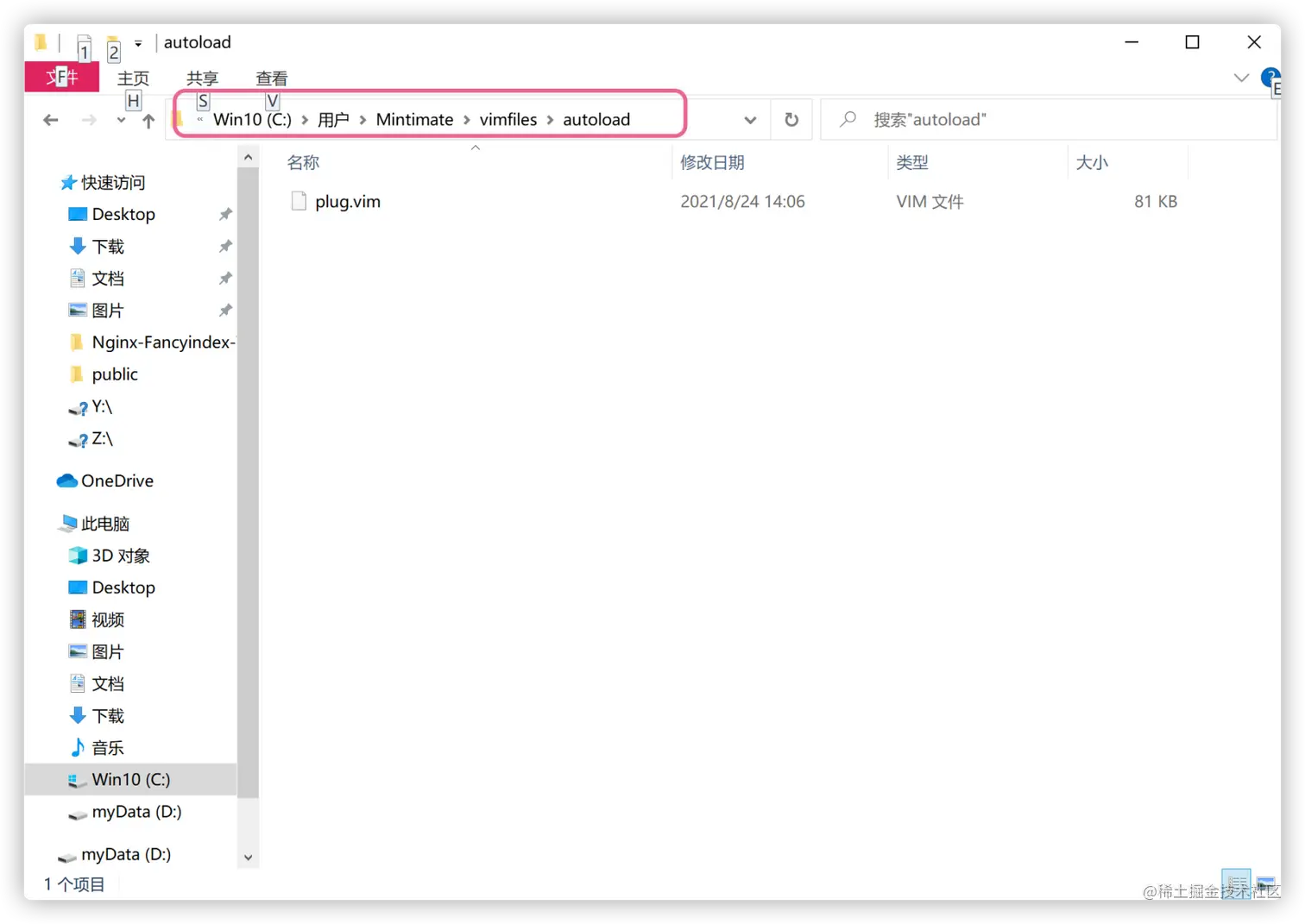The width and height of the screenshot is (1305, 924).
Task: Click the 3D 对象 cube icon
Action: click(78, 556)
